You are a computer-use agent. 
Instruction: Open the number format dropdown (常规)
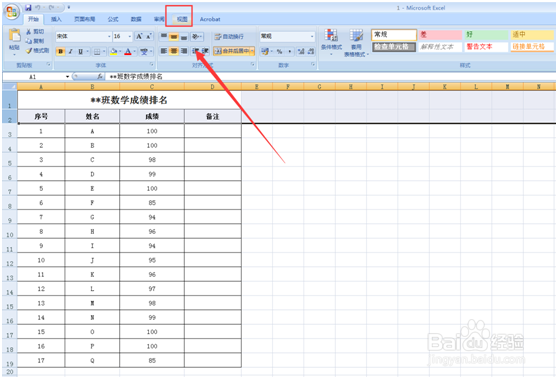(x=312, y=36)
